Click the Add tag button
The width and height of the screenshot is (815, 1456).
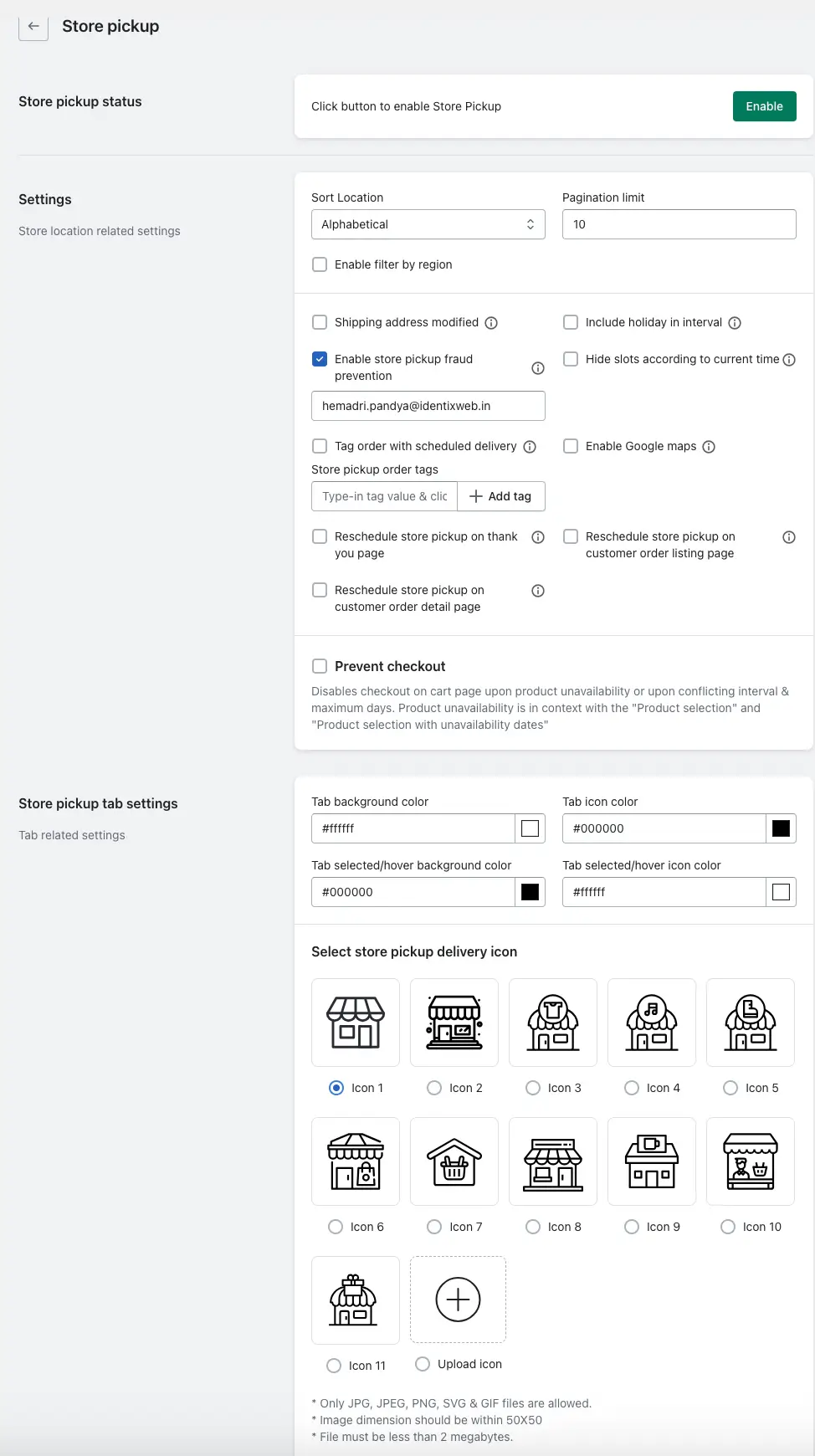(x=501, y=496)
